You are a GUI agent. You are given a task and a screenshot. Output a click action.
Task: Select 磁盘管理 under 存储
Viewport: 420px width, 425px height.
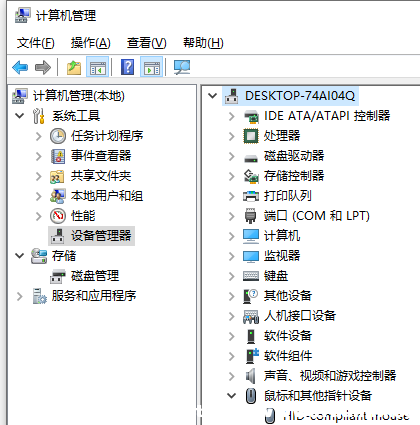click(95, 276)
